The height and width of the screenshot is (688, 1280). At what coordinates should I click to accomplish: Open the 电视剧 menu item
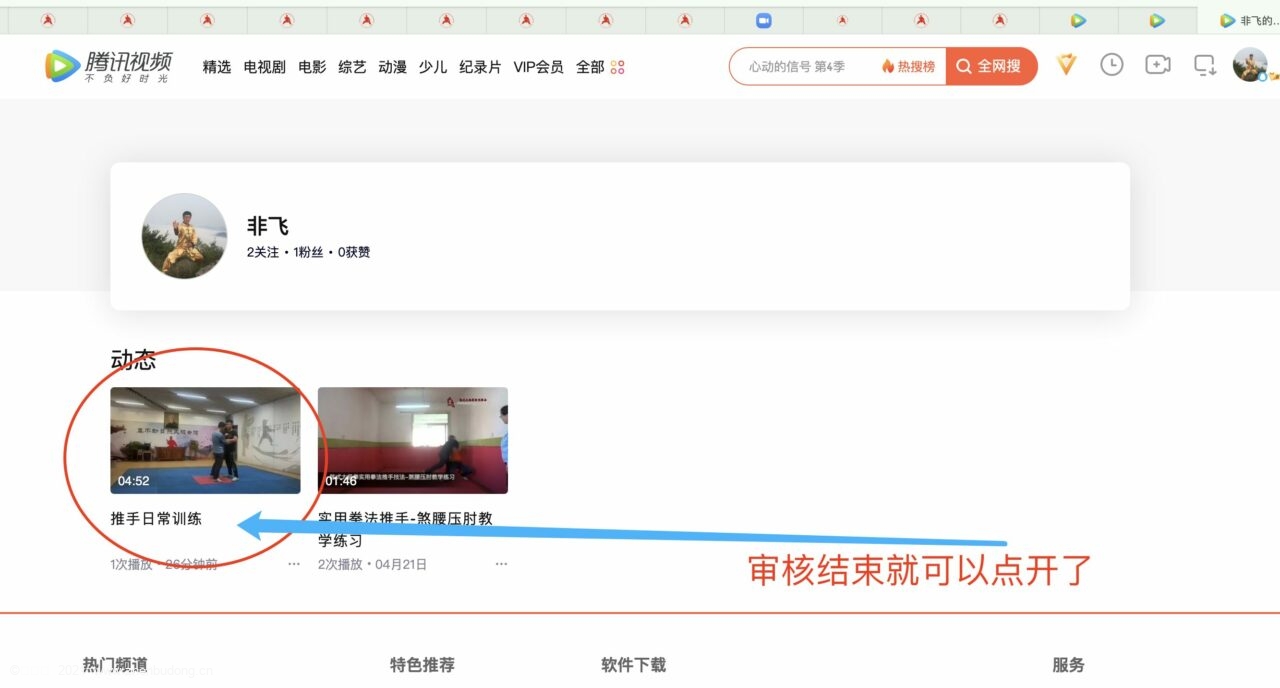[x=264, y=67]
